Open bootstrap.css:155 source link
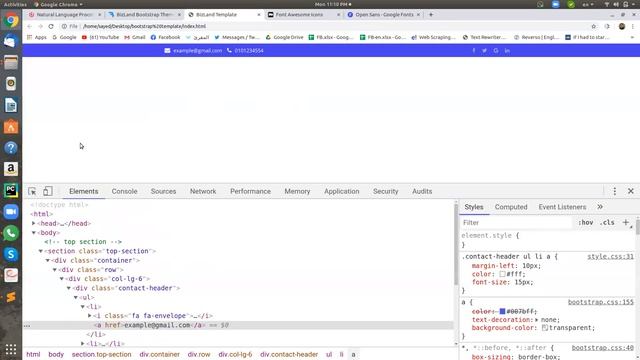This screenshot has height=360, width=640. click(600, 302)
